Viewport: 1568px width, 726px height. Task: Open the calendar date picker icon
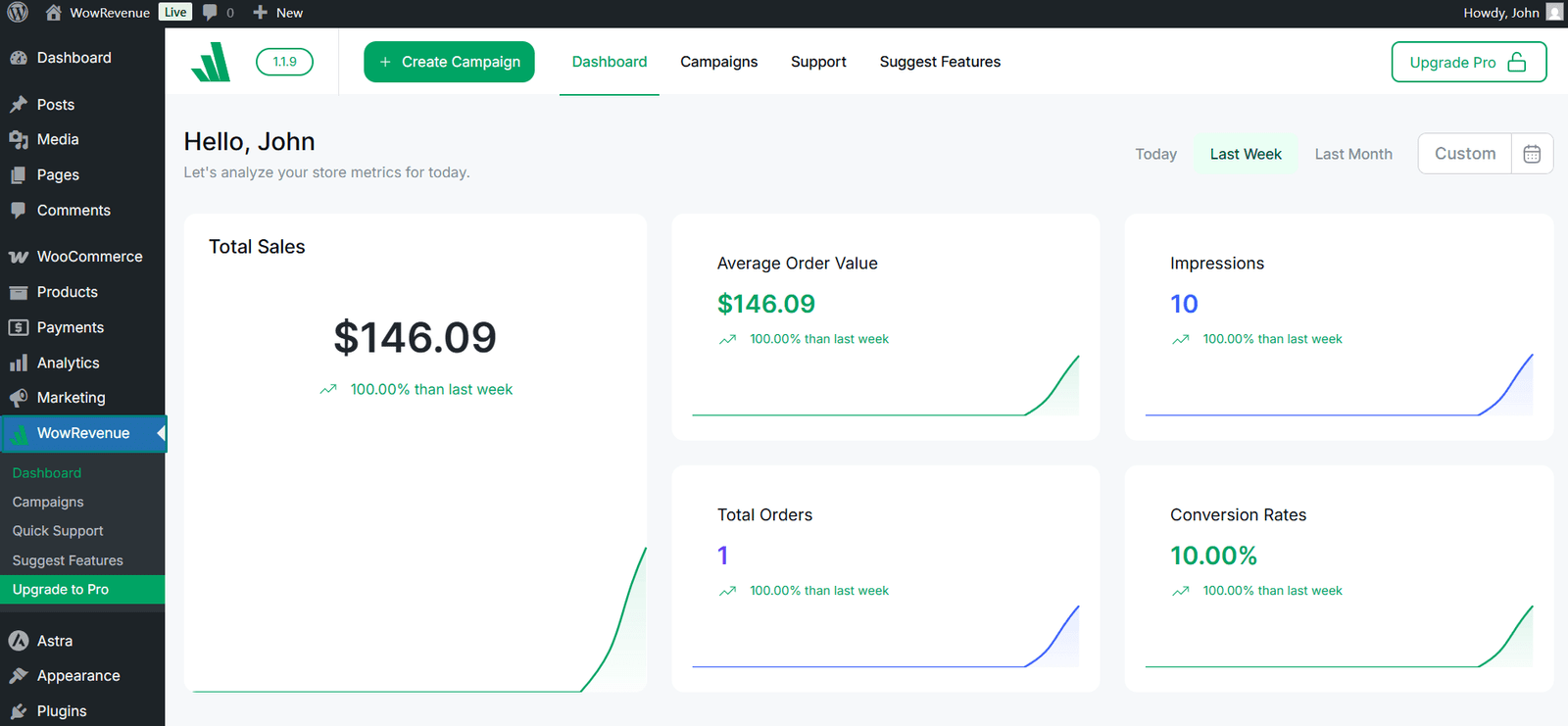point(1533,154)
